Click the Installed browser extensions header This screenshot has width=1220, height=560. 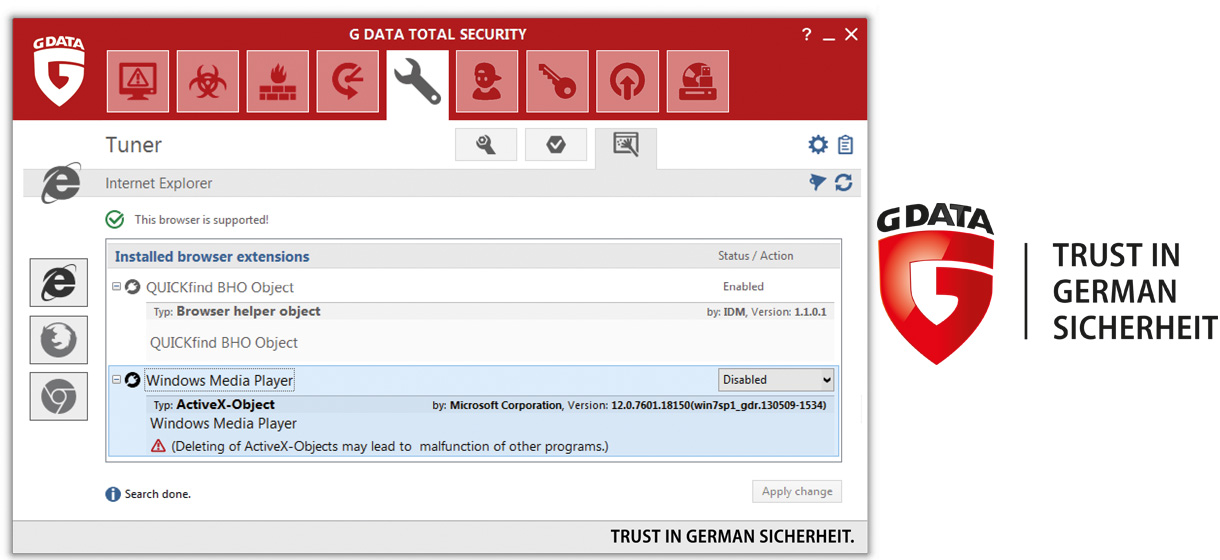pos(212,257)
